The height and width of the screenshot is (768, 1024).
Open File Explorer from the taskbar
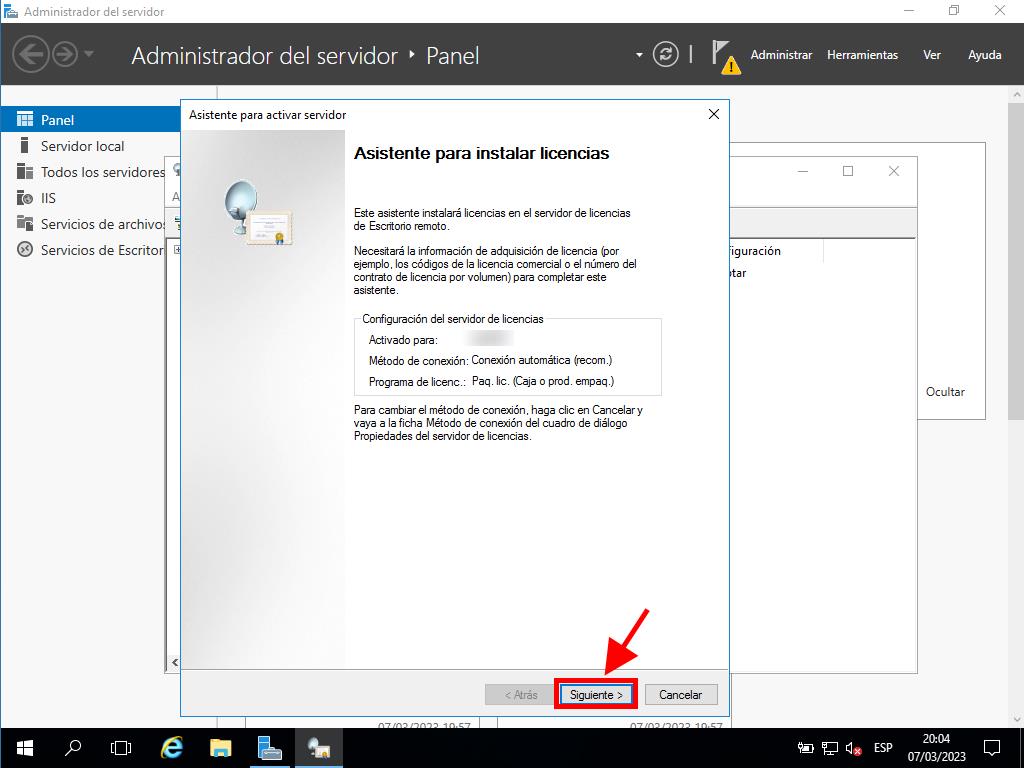(221, 747)
